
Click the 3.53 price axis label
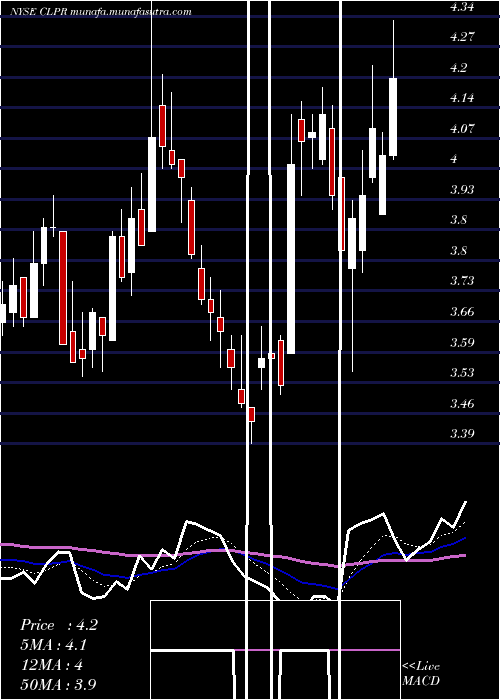pos(463,373)
